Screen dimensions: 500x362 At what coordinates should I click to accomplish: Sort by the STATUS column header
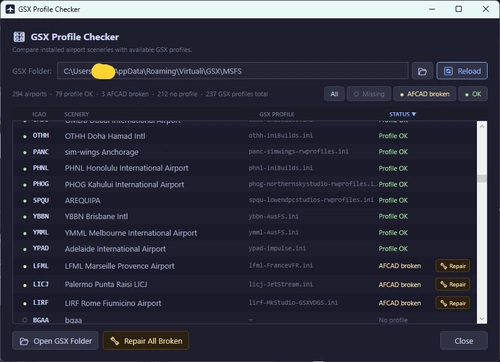(x=402, y=114)
